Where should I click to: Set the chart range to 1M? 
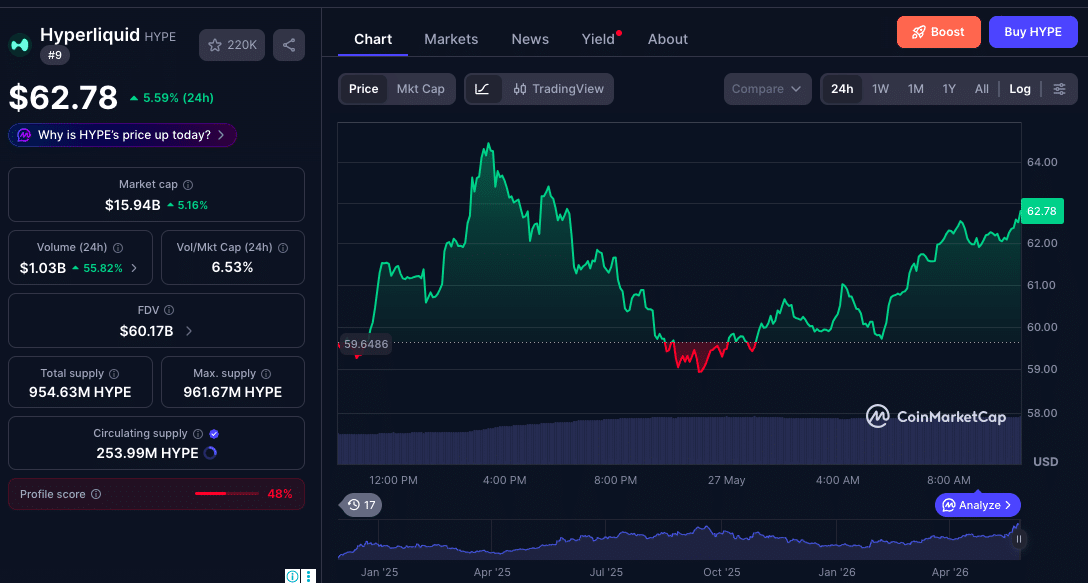click(916, 89)
